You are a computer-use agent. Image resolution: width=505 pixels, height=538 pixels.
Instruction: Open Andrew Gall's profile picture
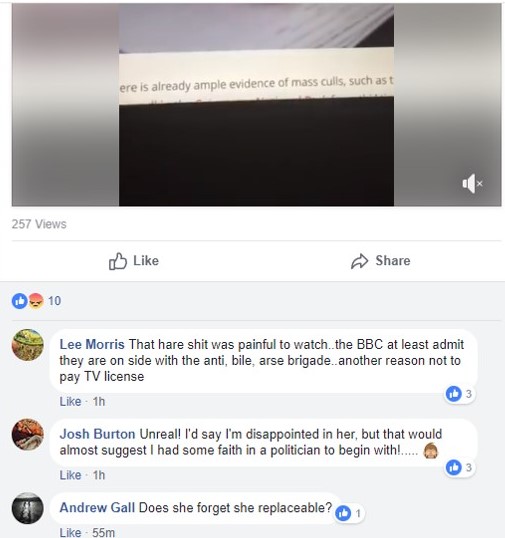[x=28, y=508]
